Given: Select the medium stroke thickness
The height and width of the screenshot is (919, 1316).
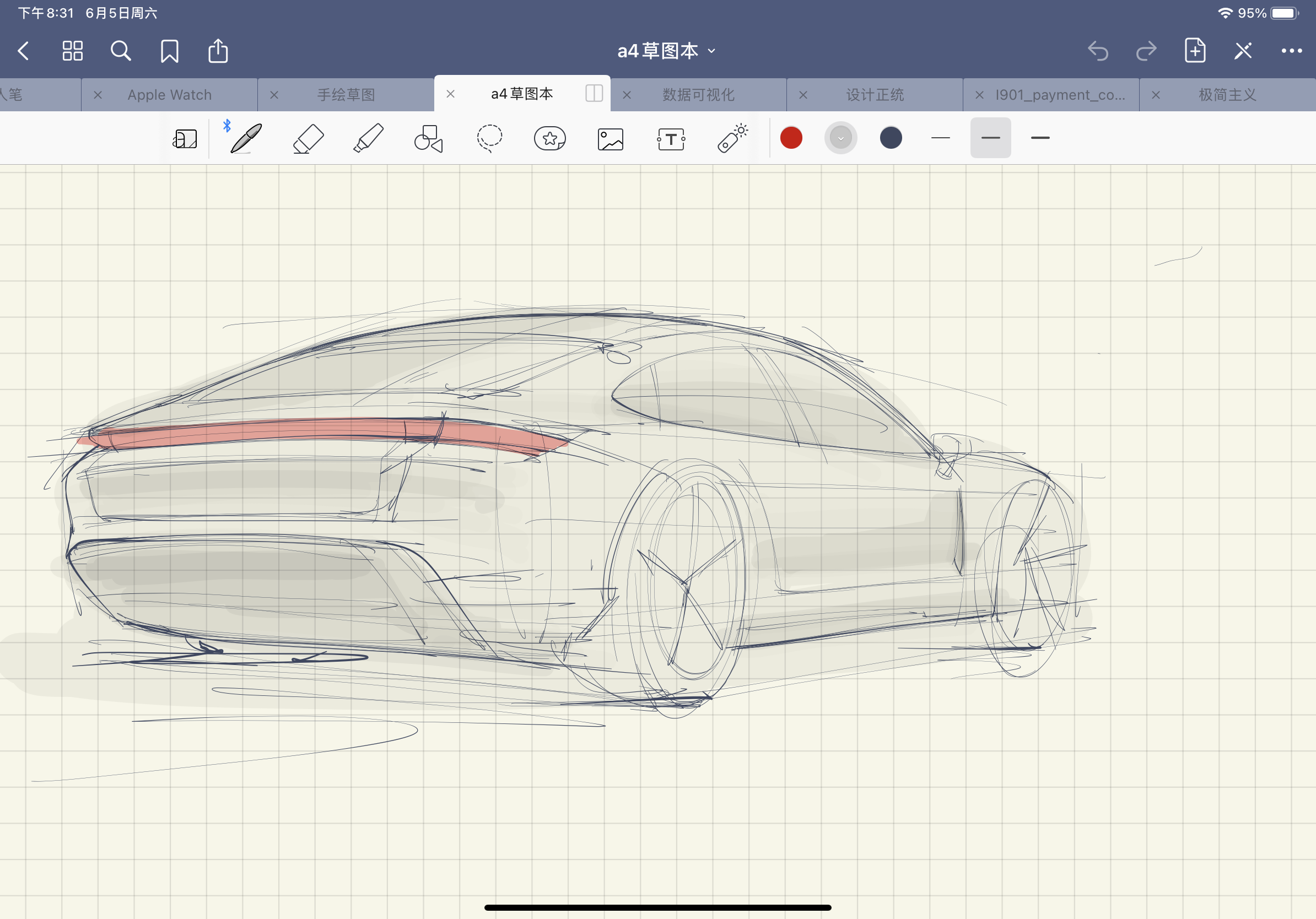Looking at the screenshot, I should 990,138.
